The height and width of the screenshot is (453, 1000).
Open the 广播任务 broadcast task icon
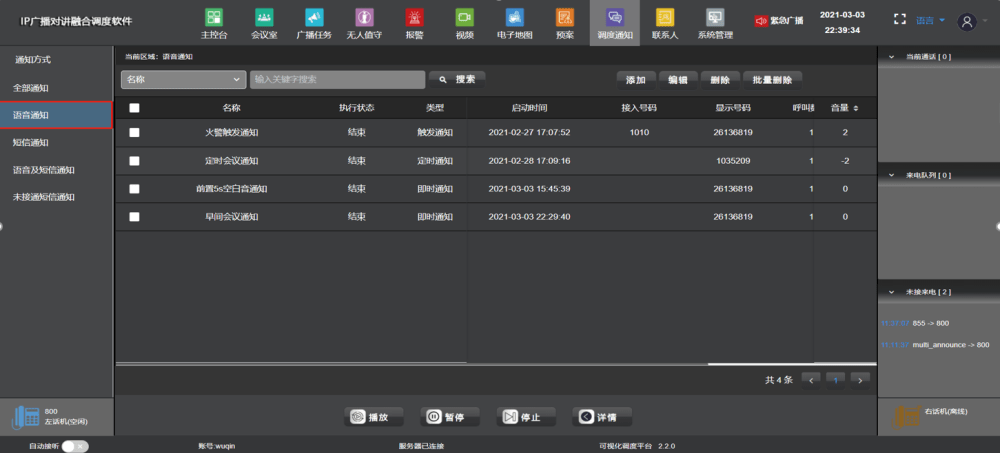[314, 17]
